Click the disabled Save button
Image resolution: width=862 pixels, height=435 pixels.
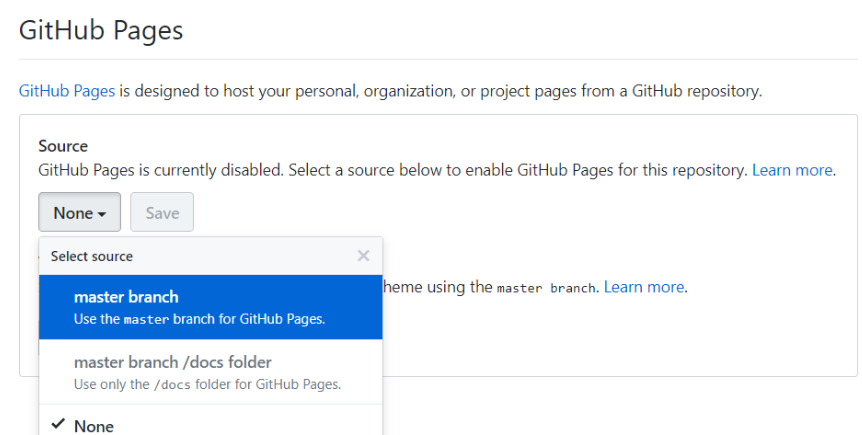[162, 212]
